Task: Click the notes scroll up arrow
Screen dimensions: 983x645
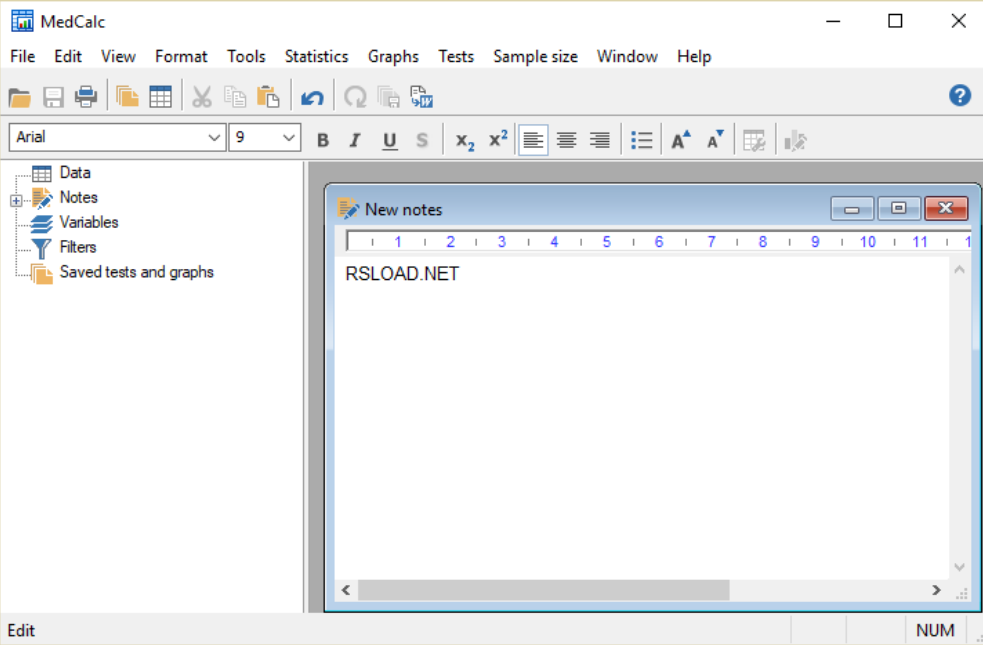Action: (x=959, y=270)
